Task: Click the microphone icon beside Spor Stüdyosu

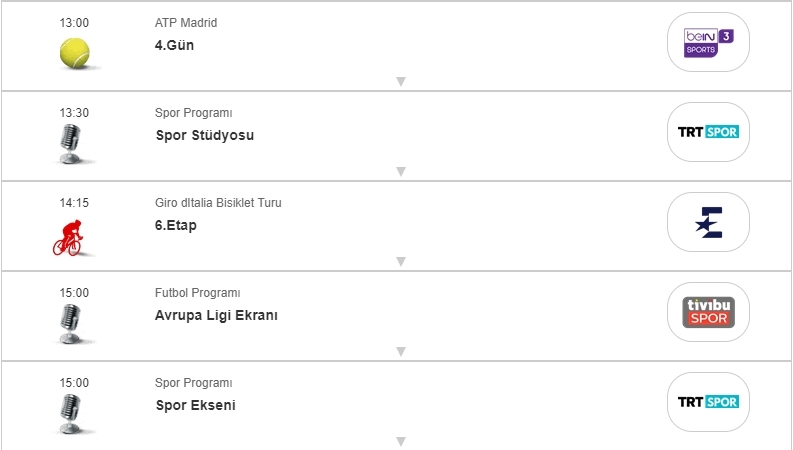Action: point(70,145)
